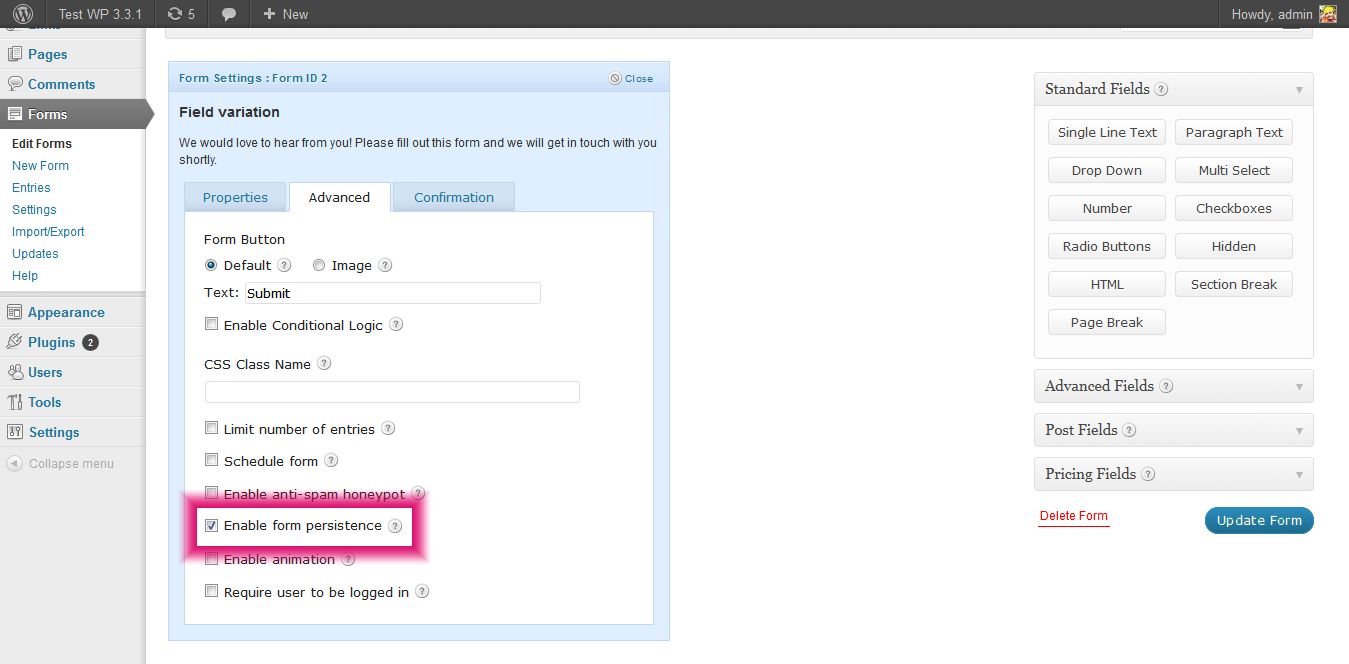Open Edit Forms submenu item

pyautogui.click(x=42, y=144)
